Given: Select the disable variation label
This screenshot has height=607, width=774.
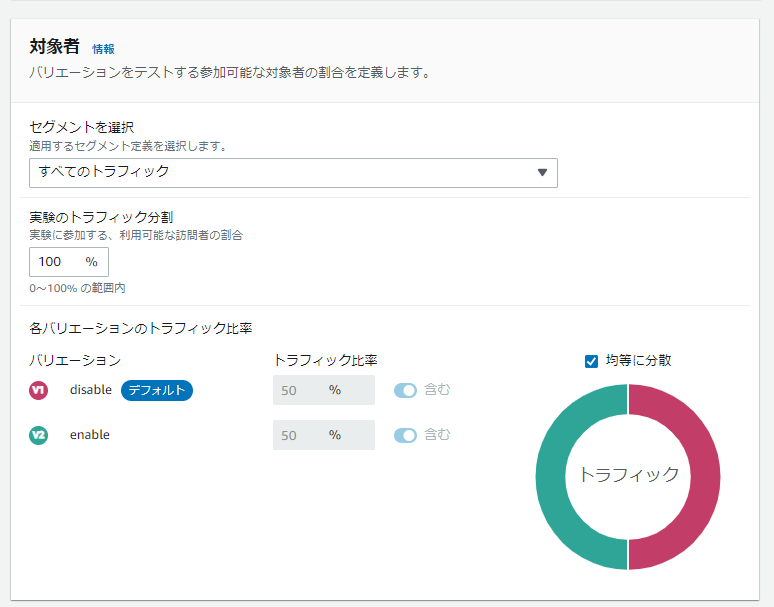Looking at the screenshot, I should point(90,390).
